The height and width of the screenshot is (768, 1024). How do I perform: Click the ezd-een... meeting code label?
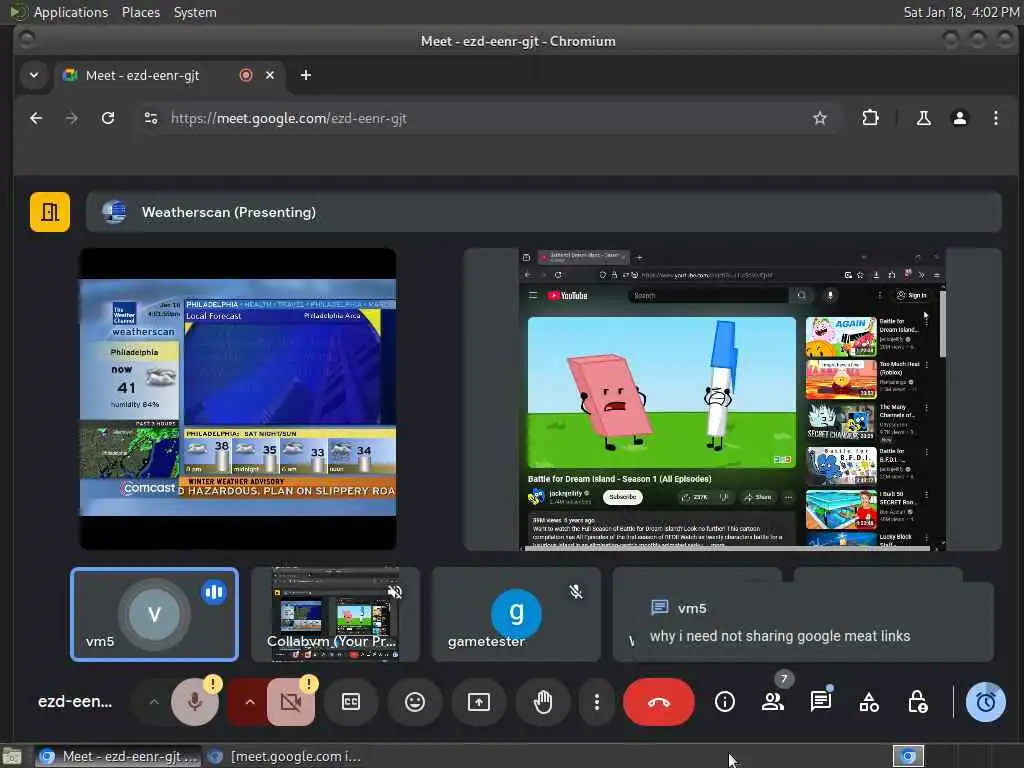[x=75, y=701]
